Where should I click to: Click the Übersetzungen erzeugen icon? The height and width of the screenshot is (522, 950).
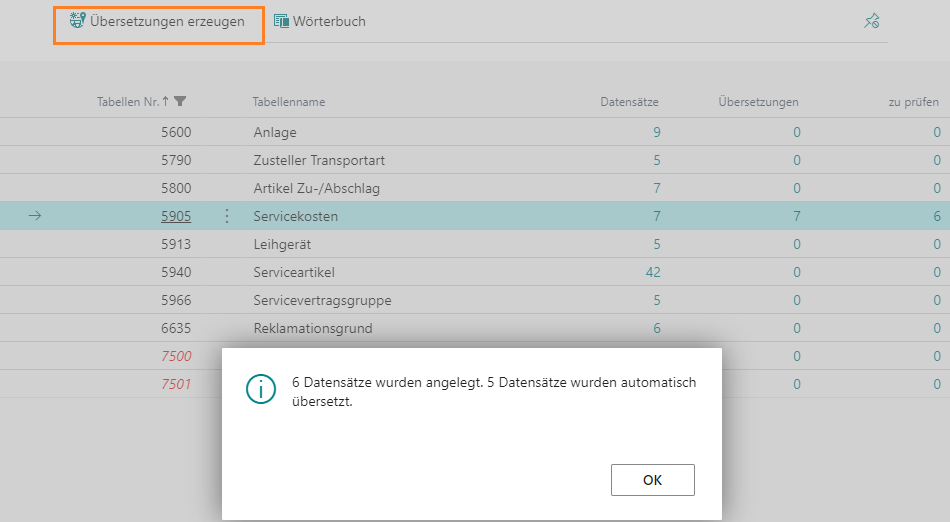coord(77,21)
